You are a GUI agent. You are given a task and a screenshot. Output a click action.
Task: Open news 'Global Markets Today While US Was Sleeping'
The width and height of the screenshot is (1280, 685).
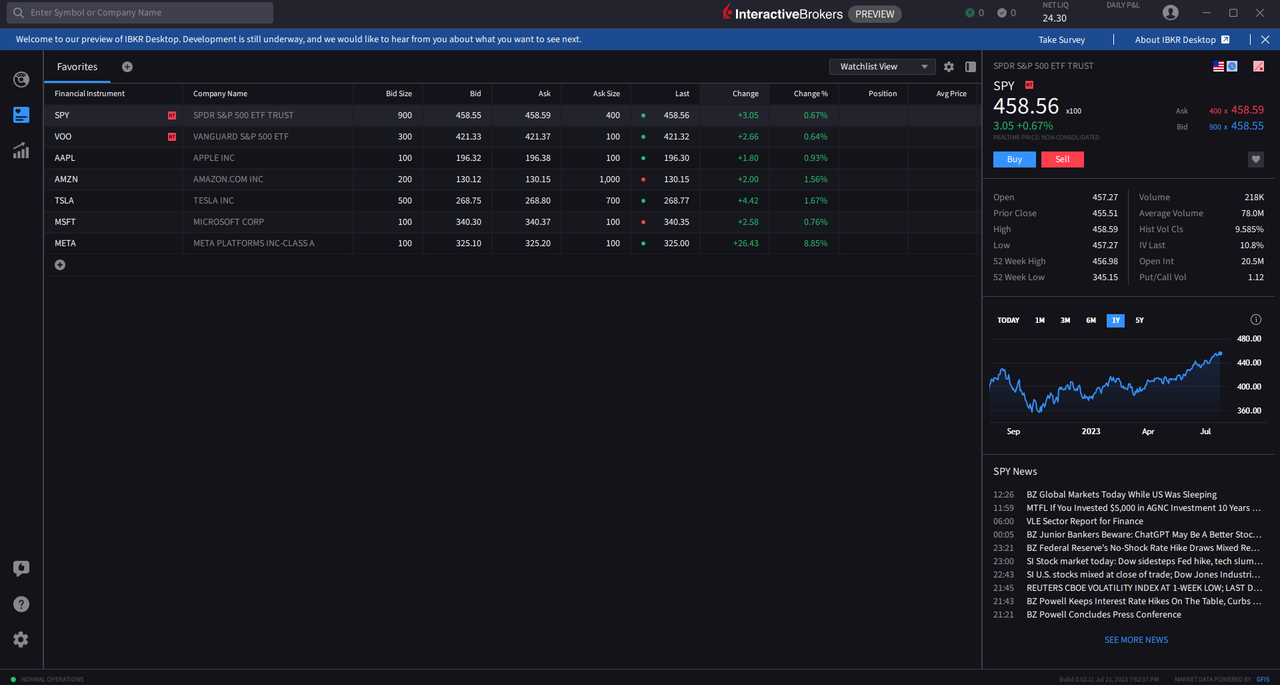click(1122, 495)
